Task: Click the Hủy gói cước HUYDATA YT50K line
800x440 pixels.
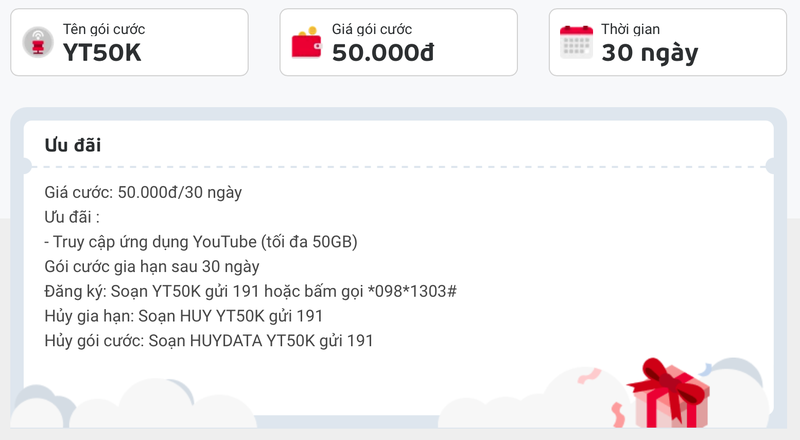Action: (209, 340)
